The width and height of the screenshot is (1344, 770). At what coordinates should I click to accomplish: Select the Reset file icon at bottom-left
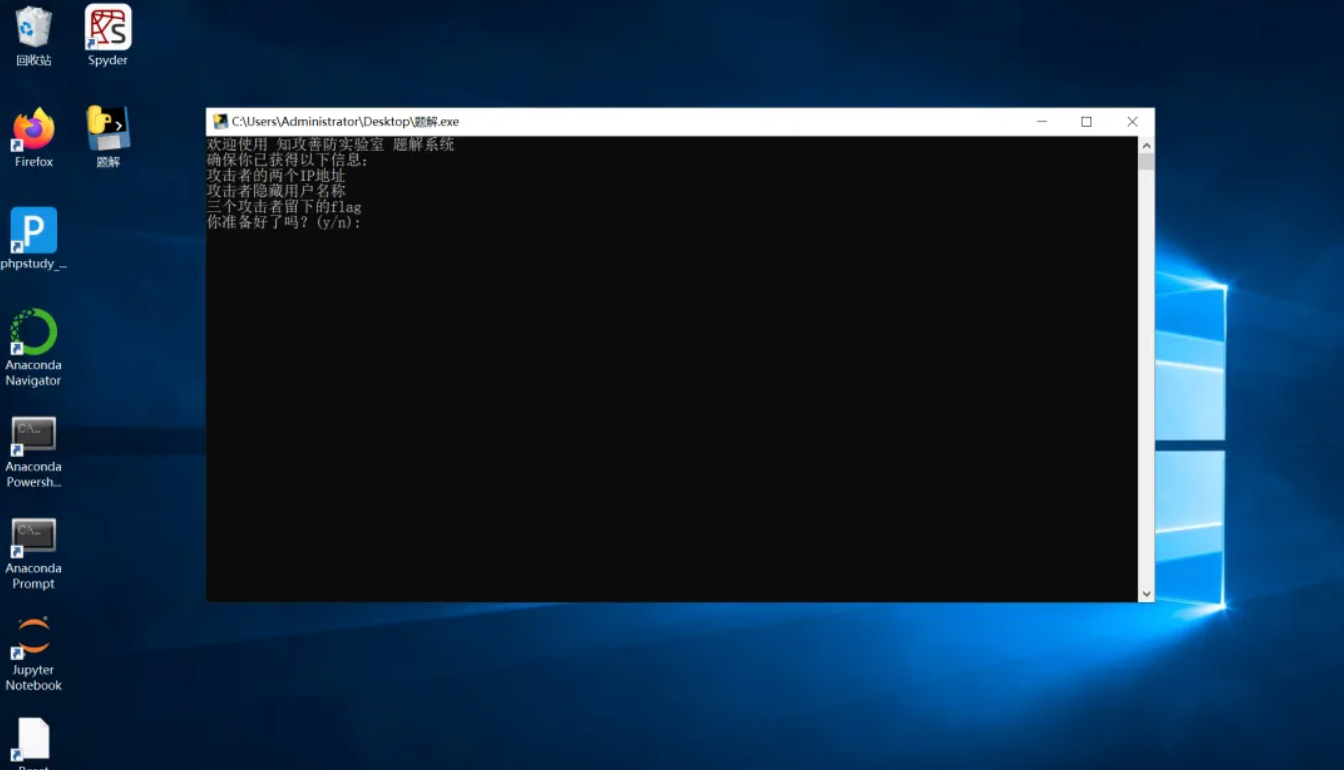pos(33,740)
